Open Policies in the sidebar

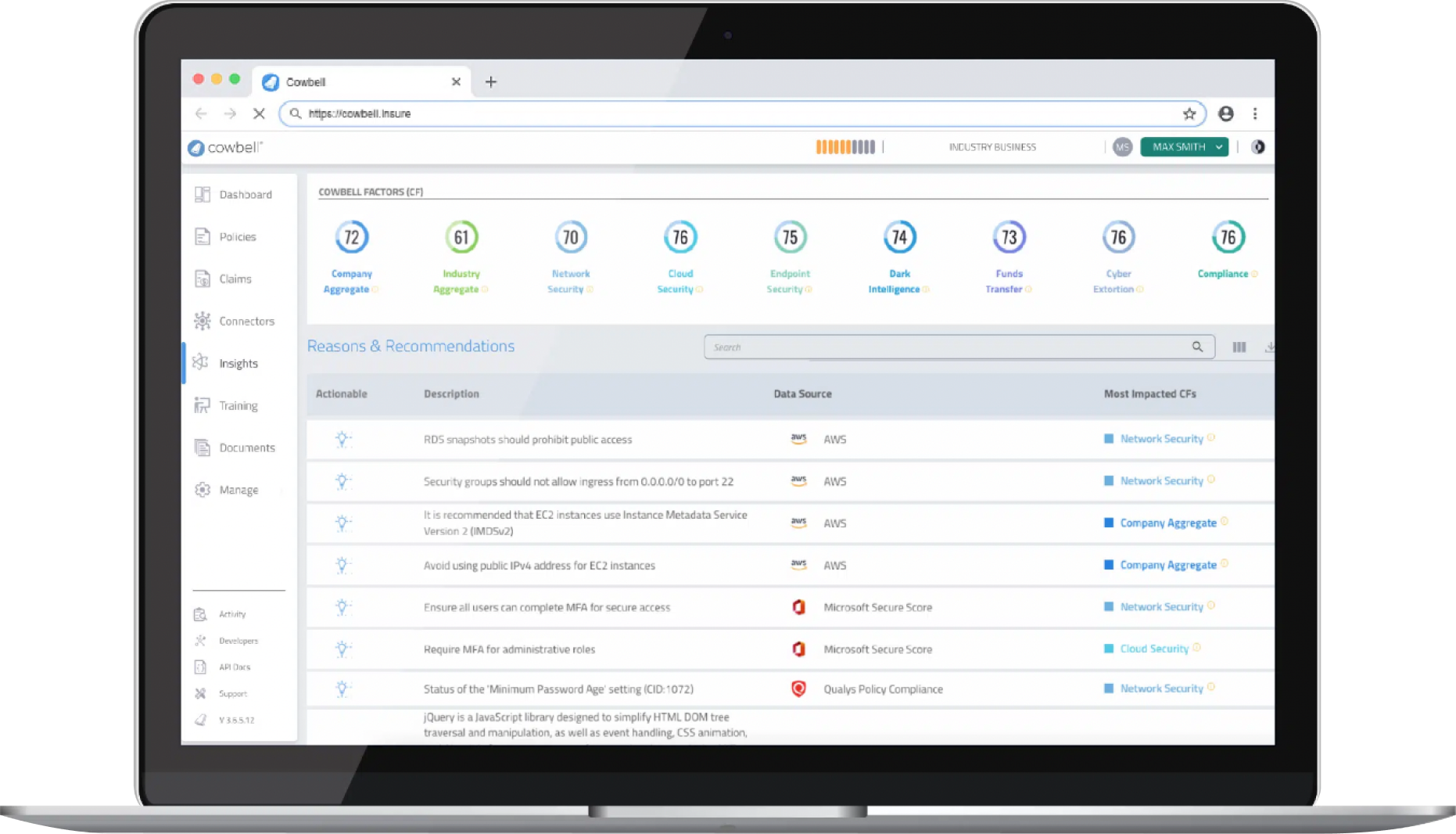pyautogui.click(x=225, y=236)
